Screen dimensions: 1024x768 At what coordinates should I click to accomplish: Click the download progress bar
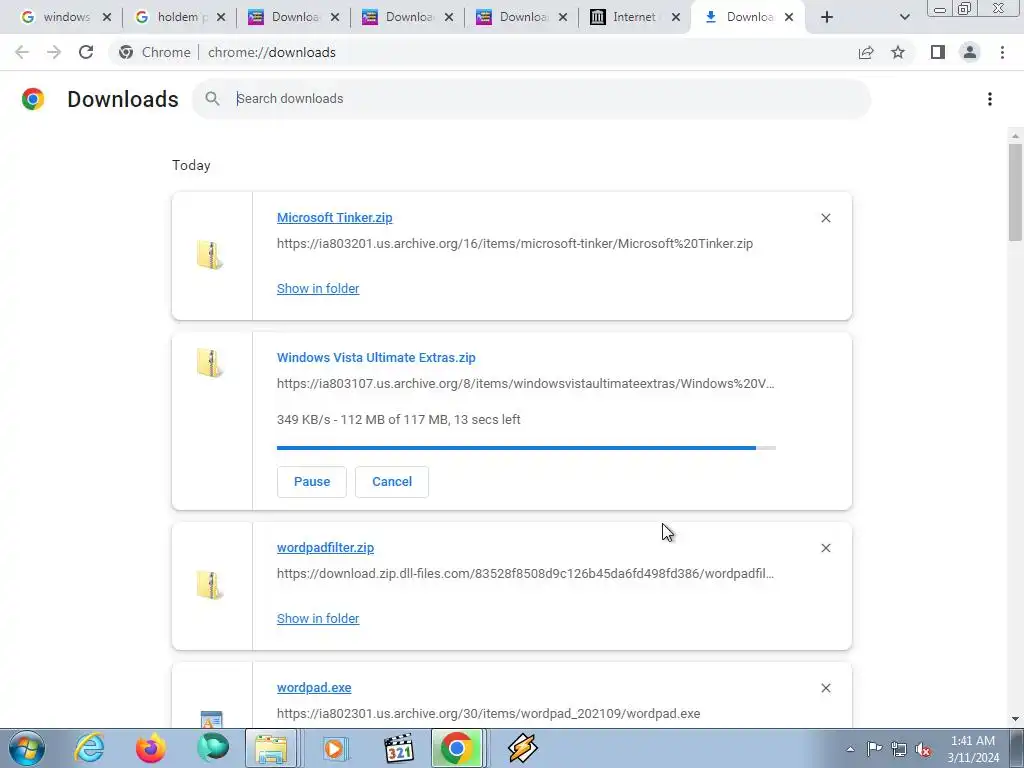pyautogui.click(x=526, y=448)
